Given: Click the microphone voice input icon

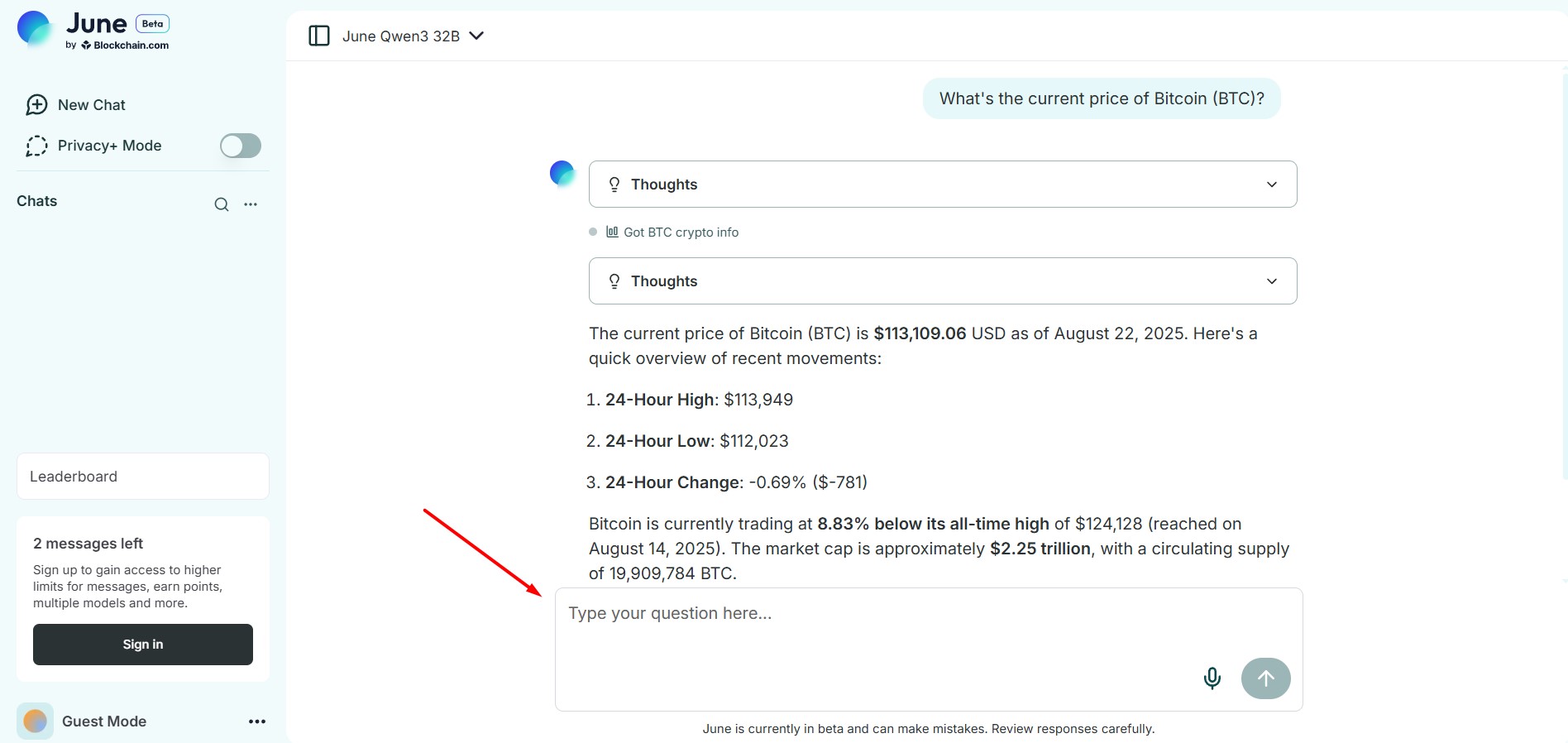Looking at the screenshot, I should tap(1212, 678).
